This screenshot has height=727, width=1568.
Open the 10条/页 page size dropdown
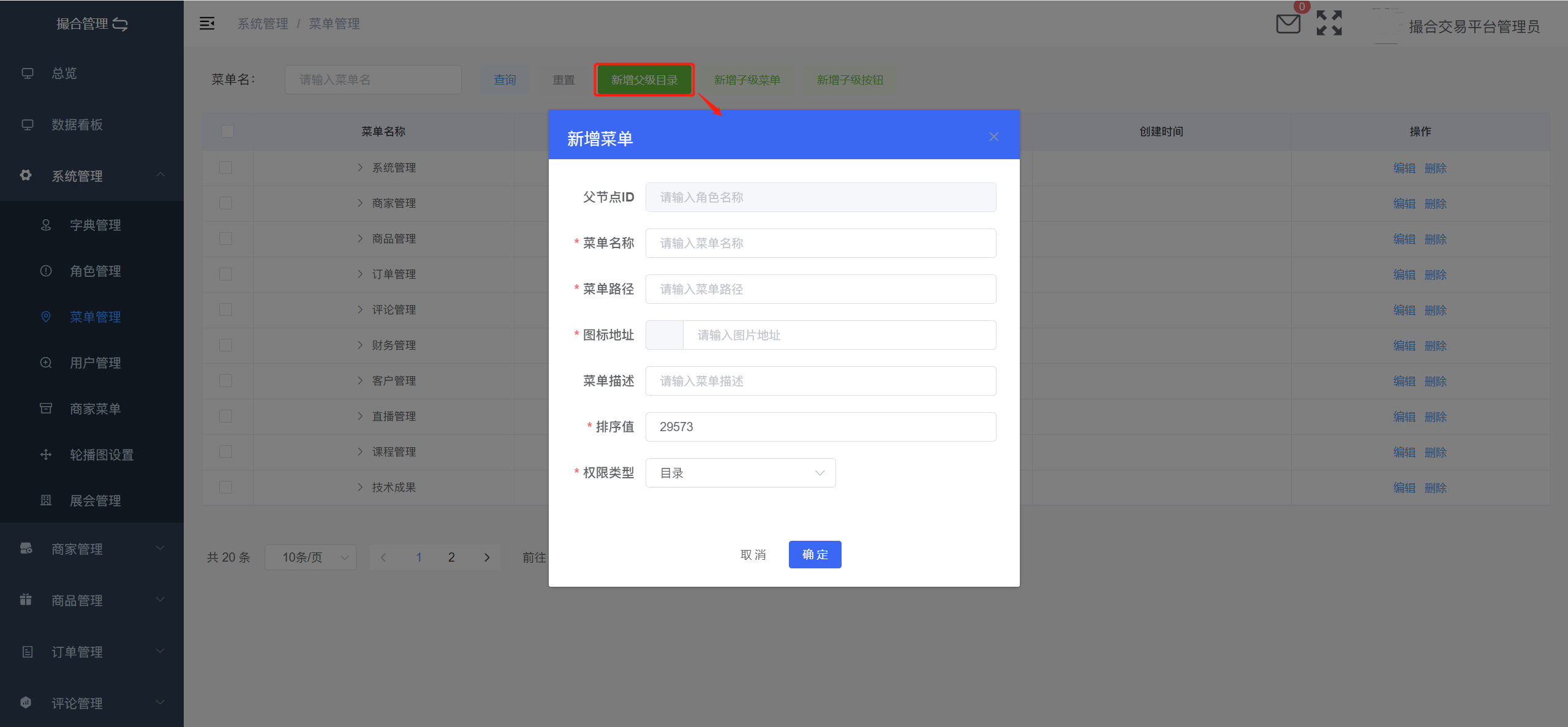(311, 557)
